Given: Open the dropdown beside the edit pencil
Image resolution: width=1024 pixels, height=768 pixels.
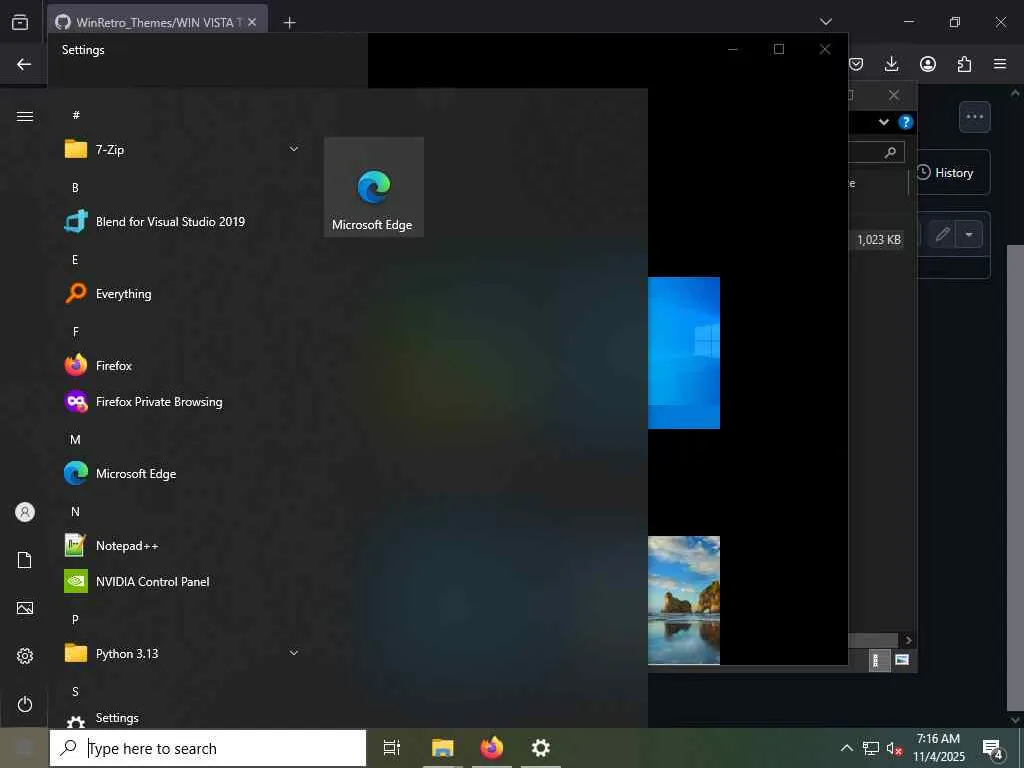Looking at the screenshot, I should pos(969,234).
